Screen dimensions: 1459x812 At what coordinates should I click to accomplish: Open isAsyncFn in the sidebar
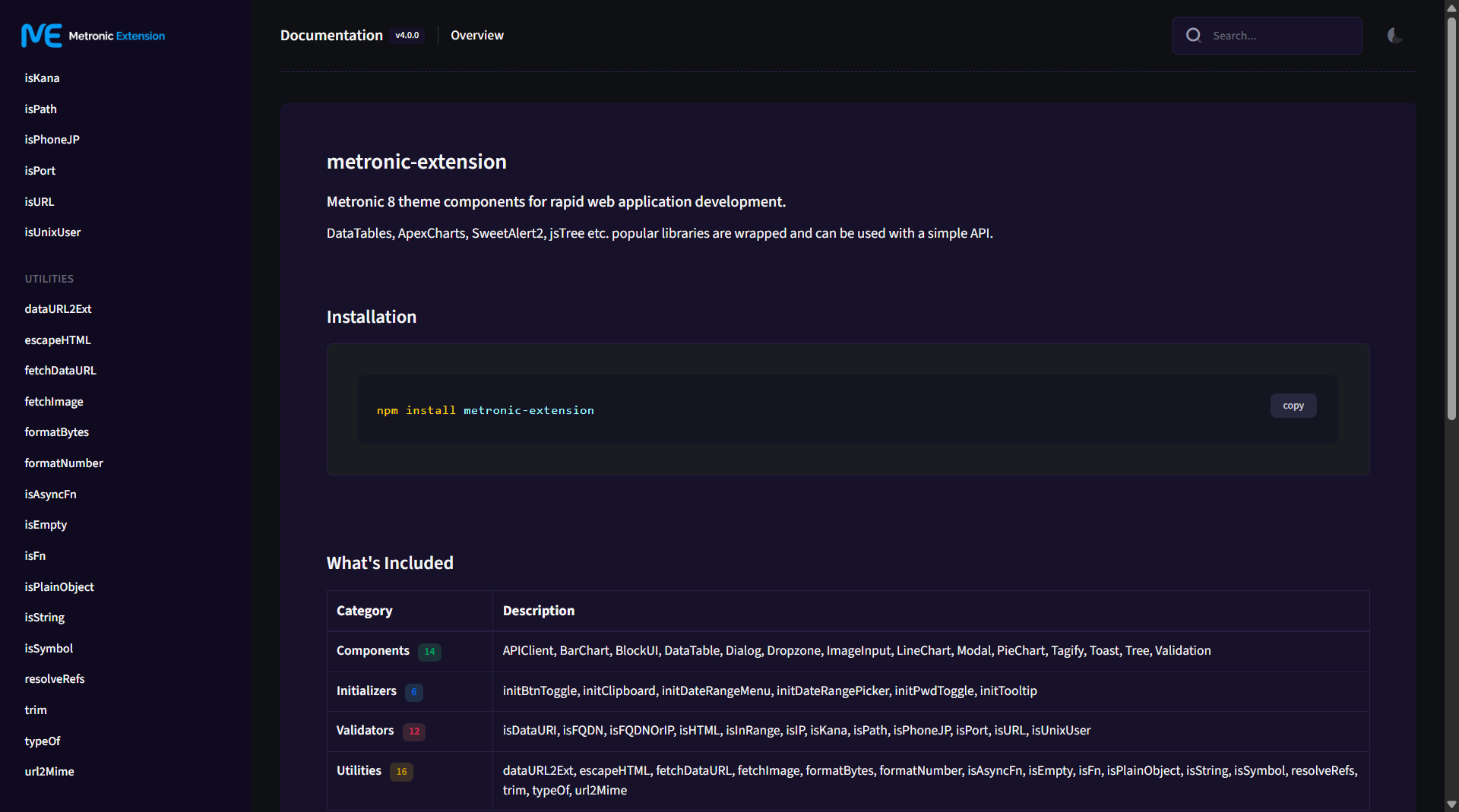click(50, 494)
